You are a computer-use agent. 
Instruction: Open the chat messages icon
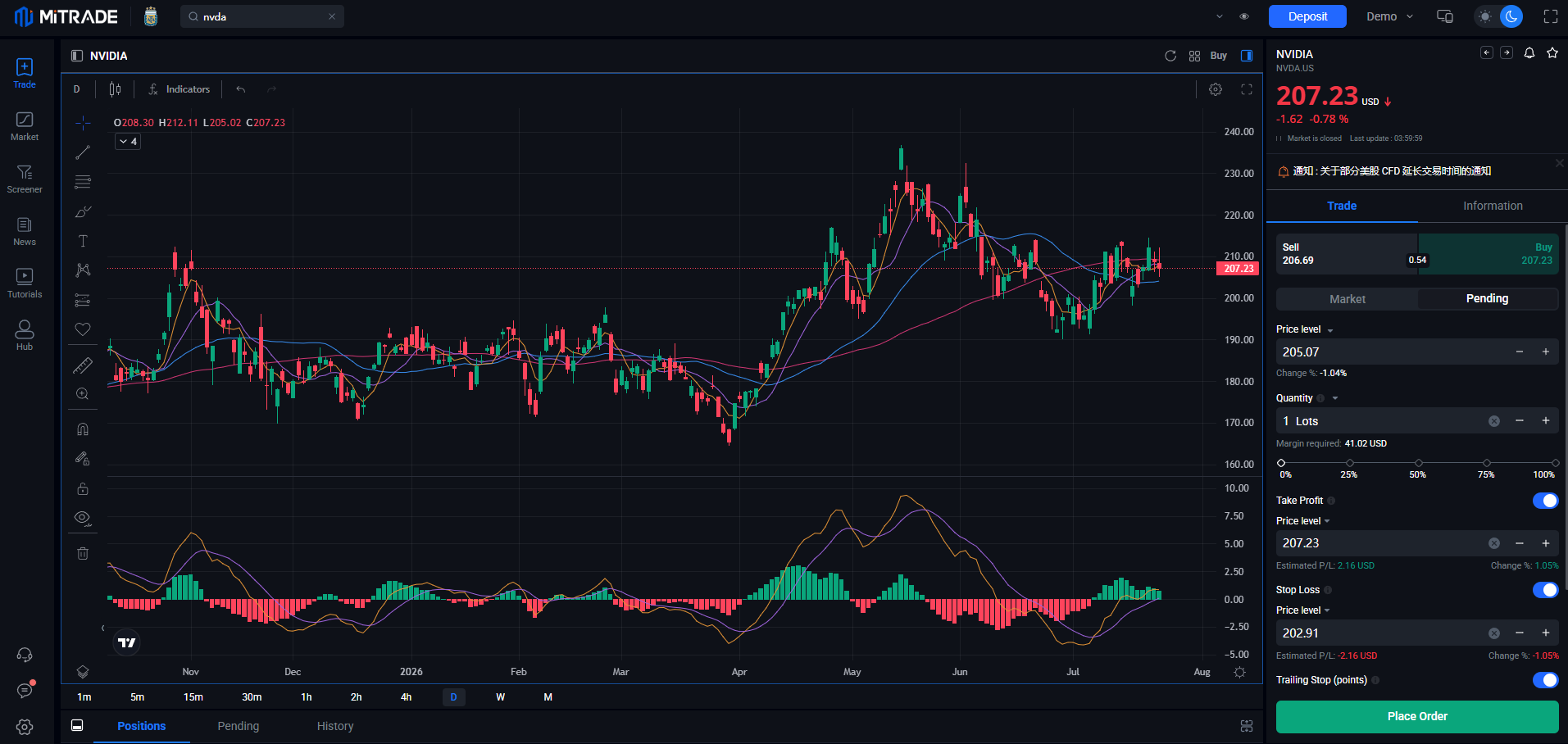point(25,691)
